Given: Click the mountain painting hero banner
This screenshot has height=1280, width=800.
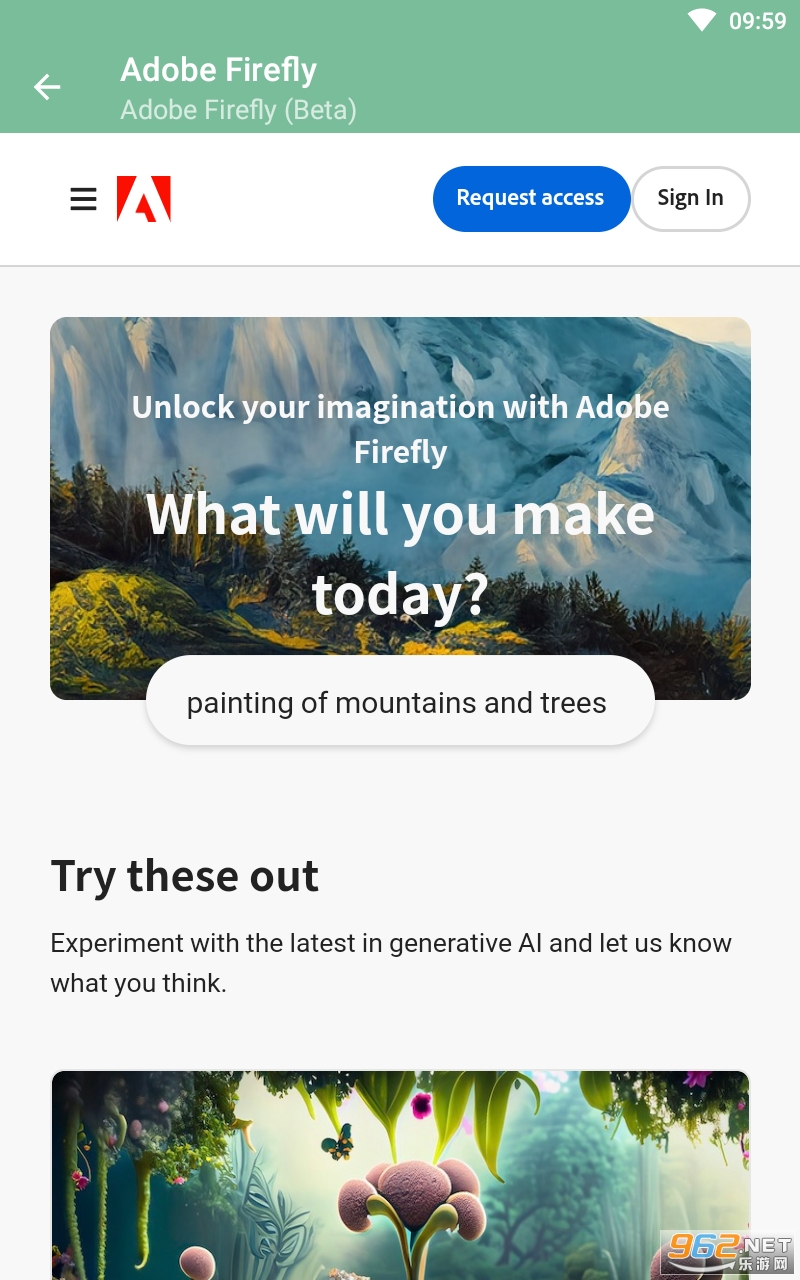Looking at the screenshot, I should 400,360.
